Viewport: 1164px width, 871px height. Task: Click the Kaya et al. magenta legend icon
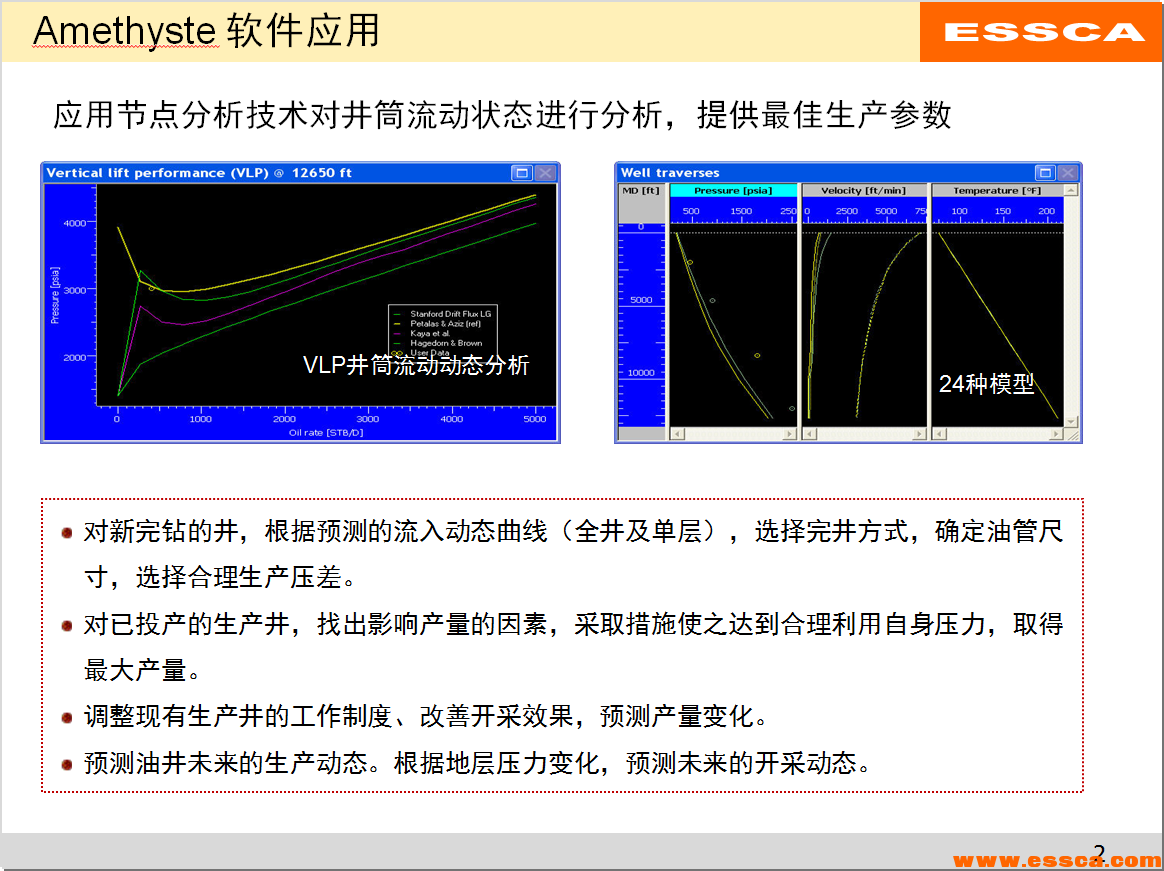397,333
